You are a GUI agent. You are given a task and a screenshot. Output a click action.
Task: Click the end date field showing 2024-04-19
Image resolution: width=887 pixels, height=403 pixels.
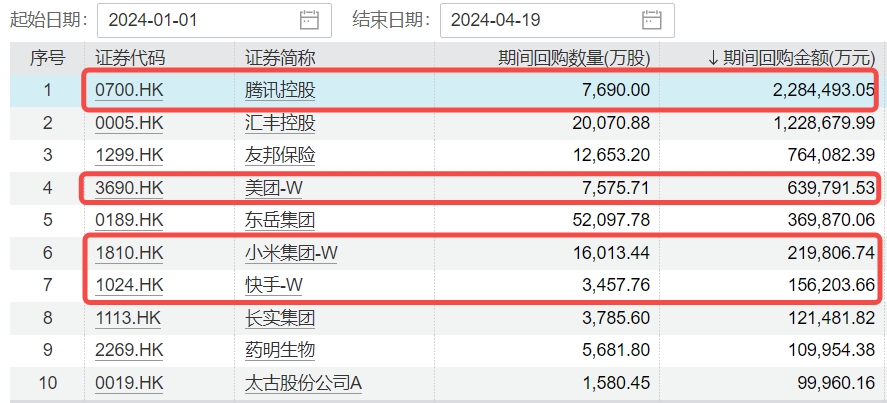[x=557, y=20]
